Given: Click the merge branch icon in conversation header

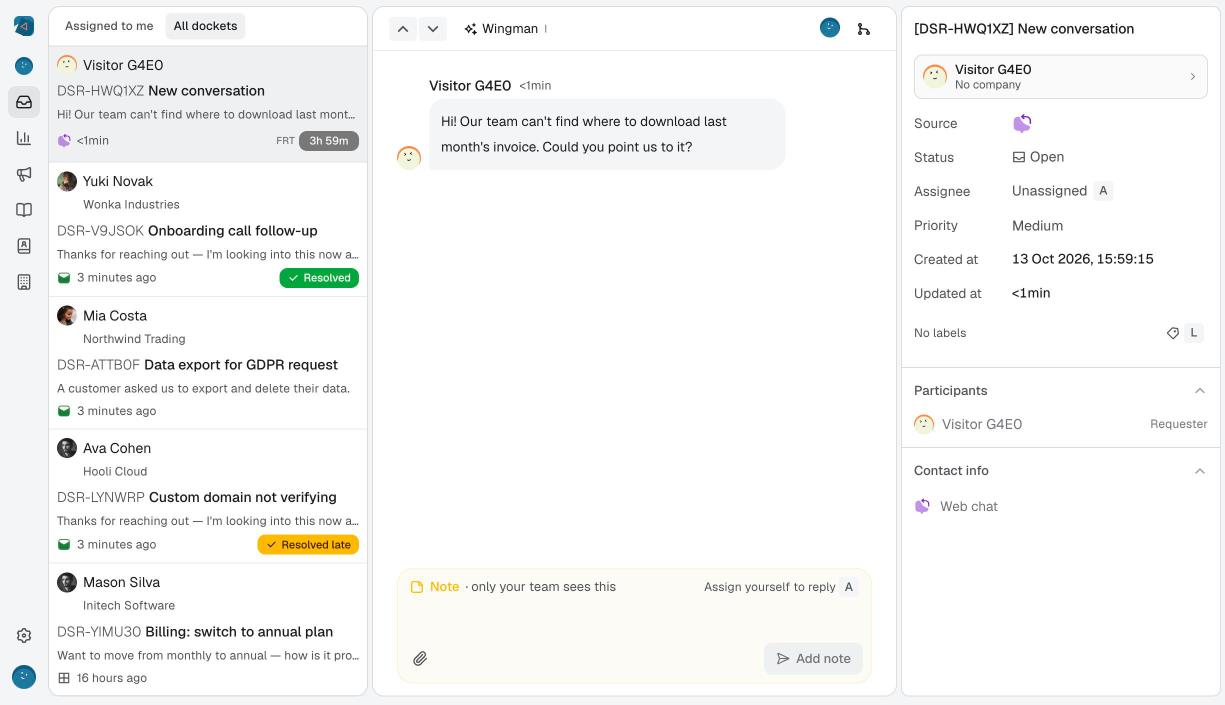Looking at the screenshot, I should click(864, 29).
